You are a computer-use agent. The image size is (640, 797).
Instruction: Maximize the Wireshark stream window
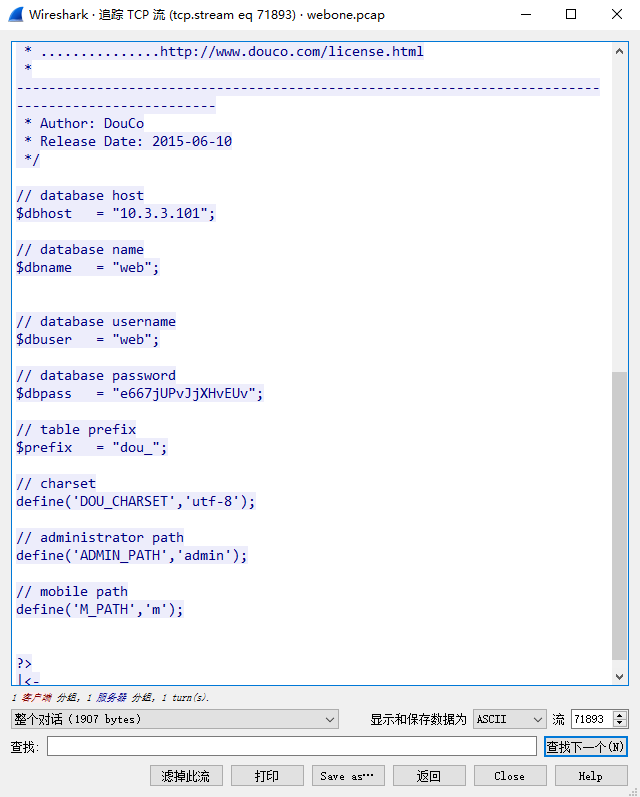[x=571, y=14]
